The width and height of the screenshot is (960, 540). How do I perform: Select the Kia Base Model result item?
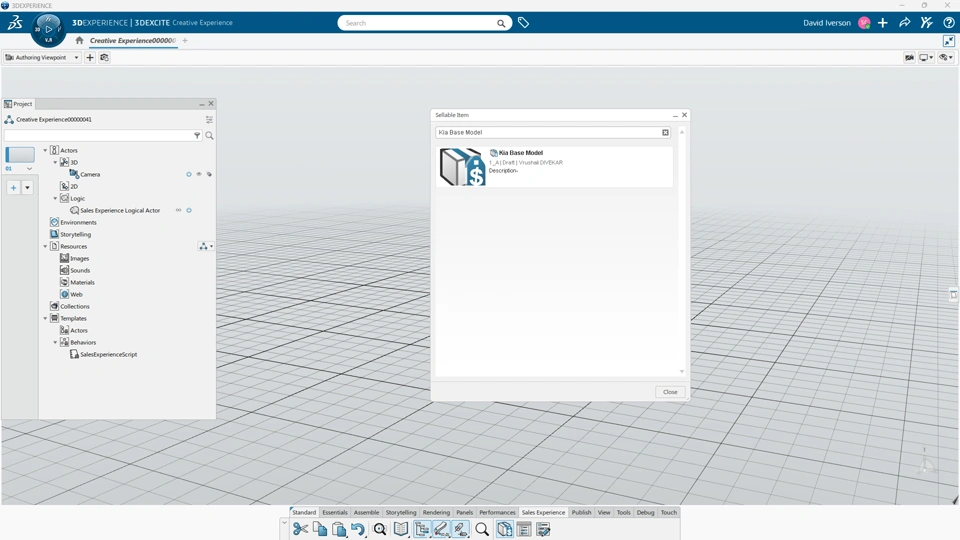554,166
